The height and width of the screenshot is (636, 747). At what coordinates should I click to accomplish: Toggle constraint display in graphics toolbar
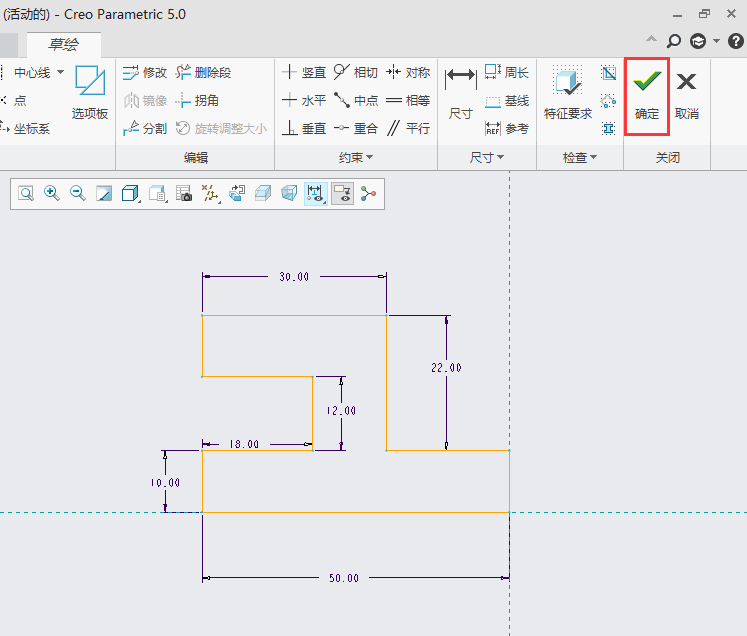coord(342,194)
